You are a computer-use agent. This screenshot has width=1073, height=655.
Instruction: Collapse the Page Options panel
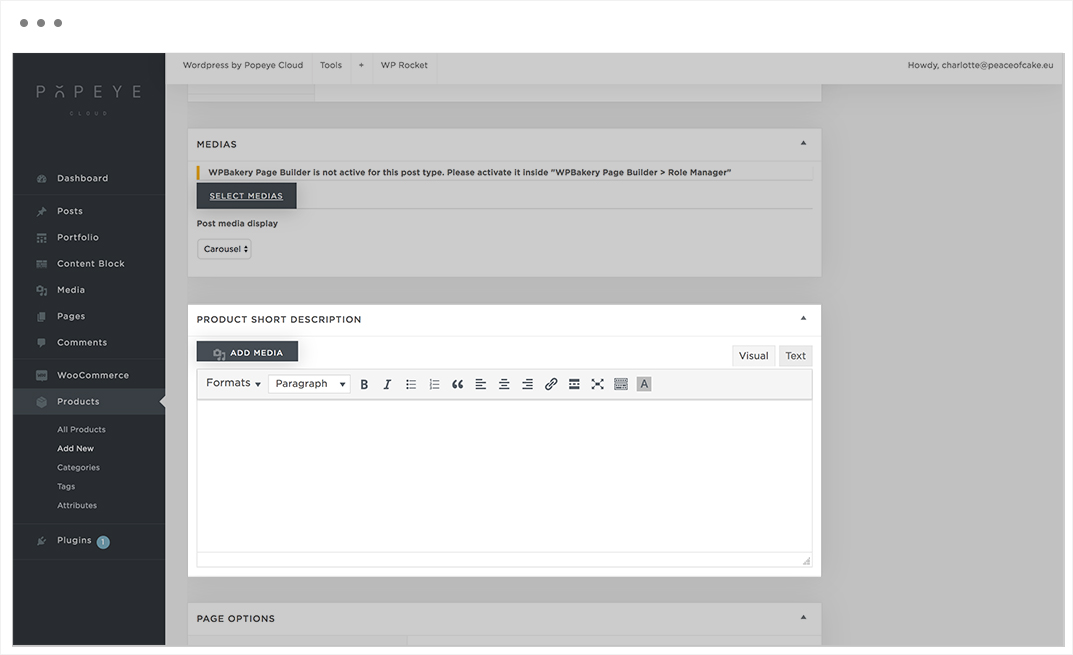[x=803, y=617]
